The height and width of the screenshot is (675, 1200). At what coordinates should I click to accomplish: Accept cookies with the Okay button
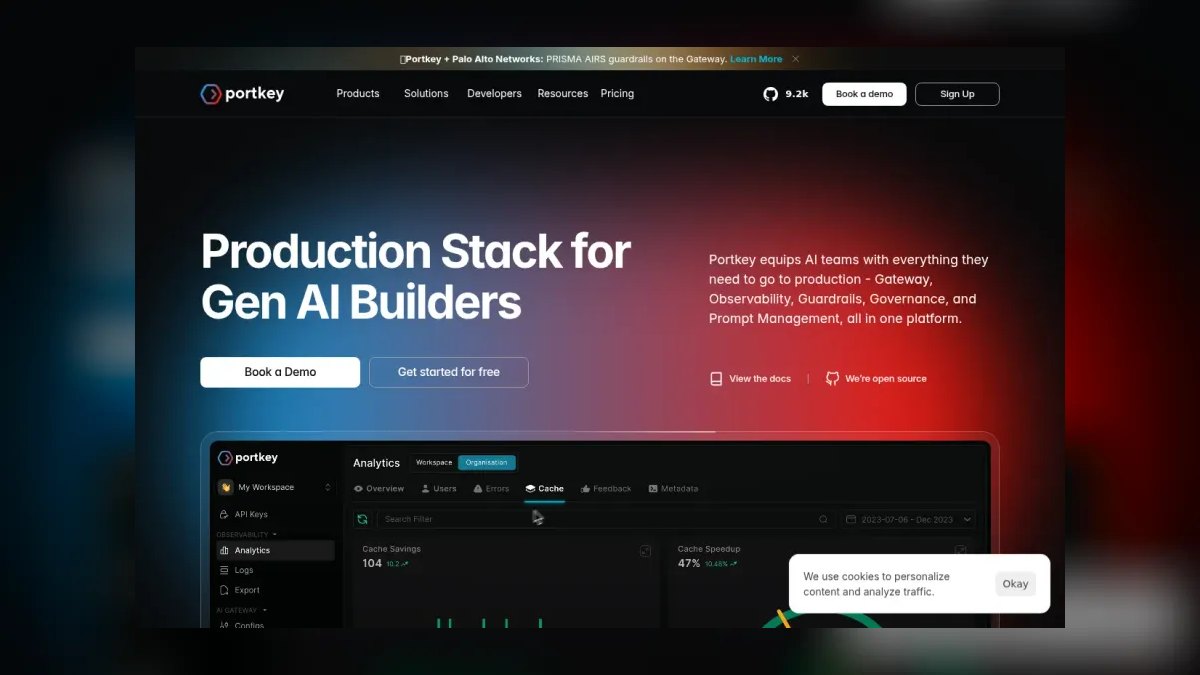(1015, 584)
